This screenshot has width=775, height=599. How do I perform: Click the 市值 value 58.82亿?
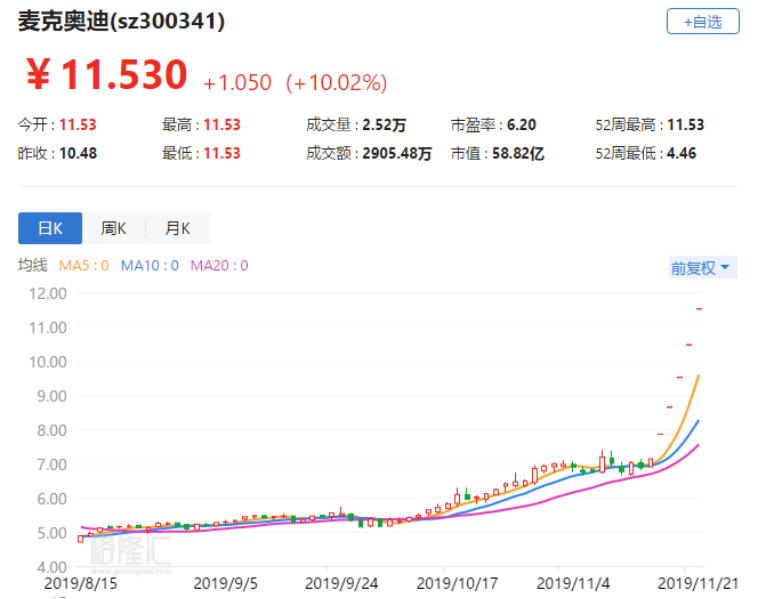518,153
